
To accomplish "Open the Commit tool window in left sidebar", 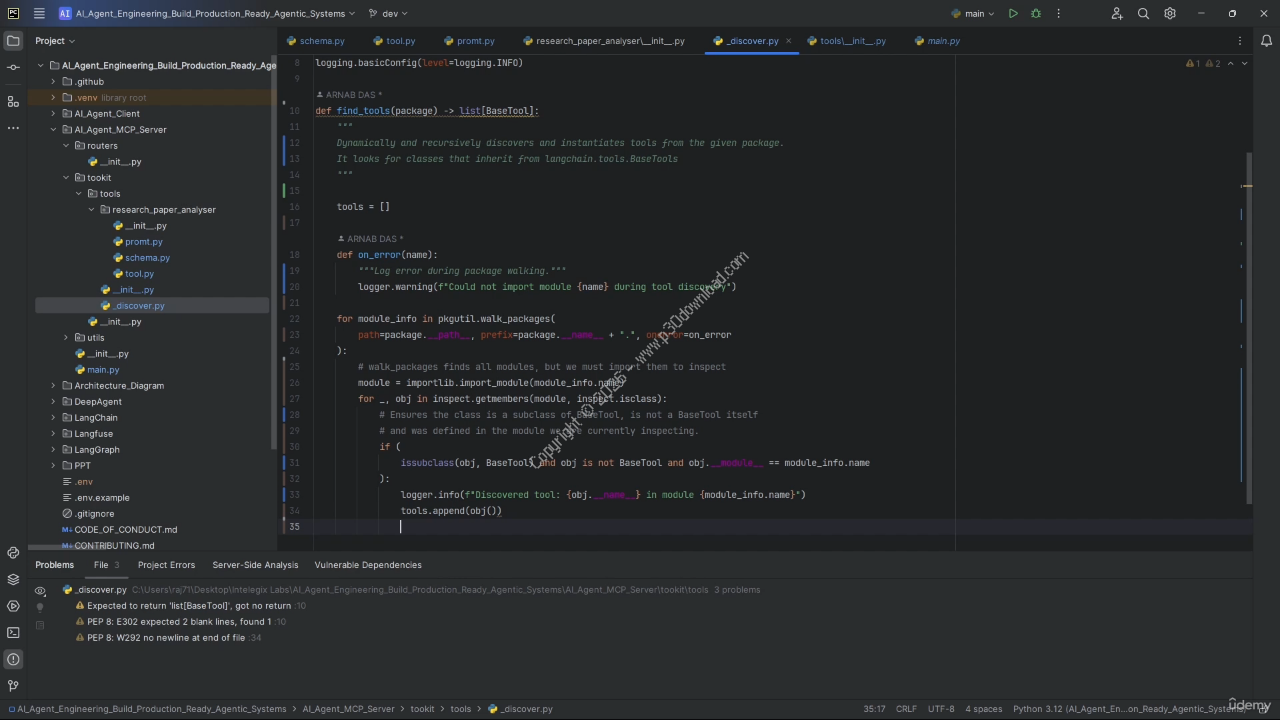I will click(13, 67).
